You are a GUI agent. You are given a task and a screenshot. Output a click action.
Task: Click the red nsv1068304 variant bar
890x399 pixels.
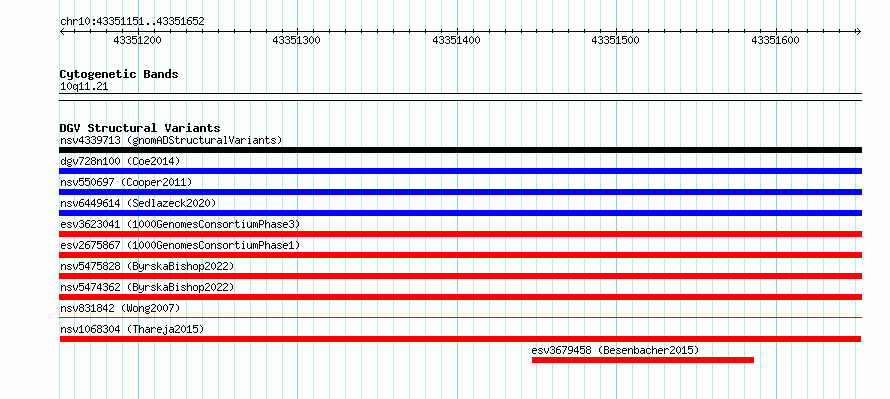point(460,339)
